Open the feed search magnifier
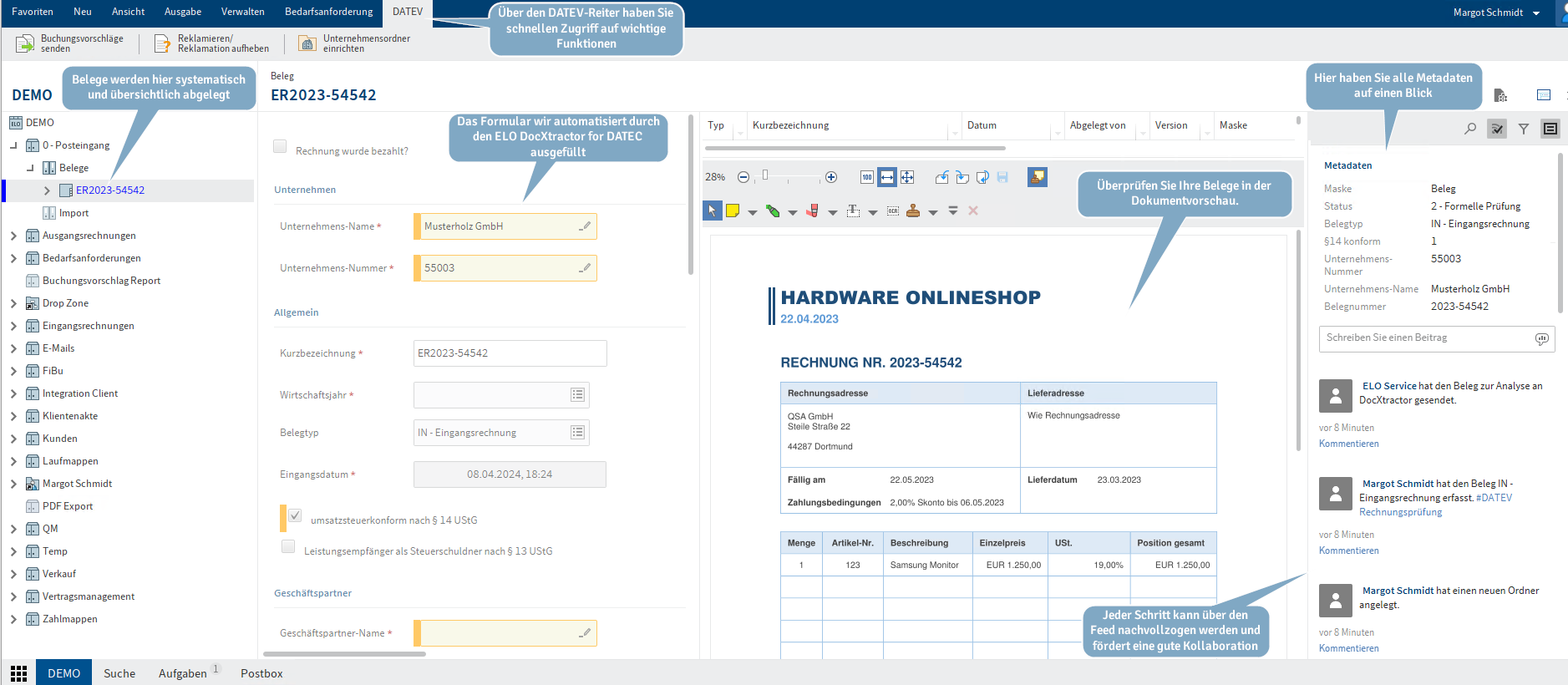The image size is (1568, 685). 1470,129
